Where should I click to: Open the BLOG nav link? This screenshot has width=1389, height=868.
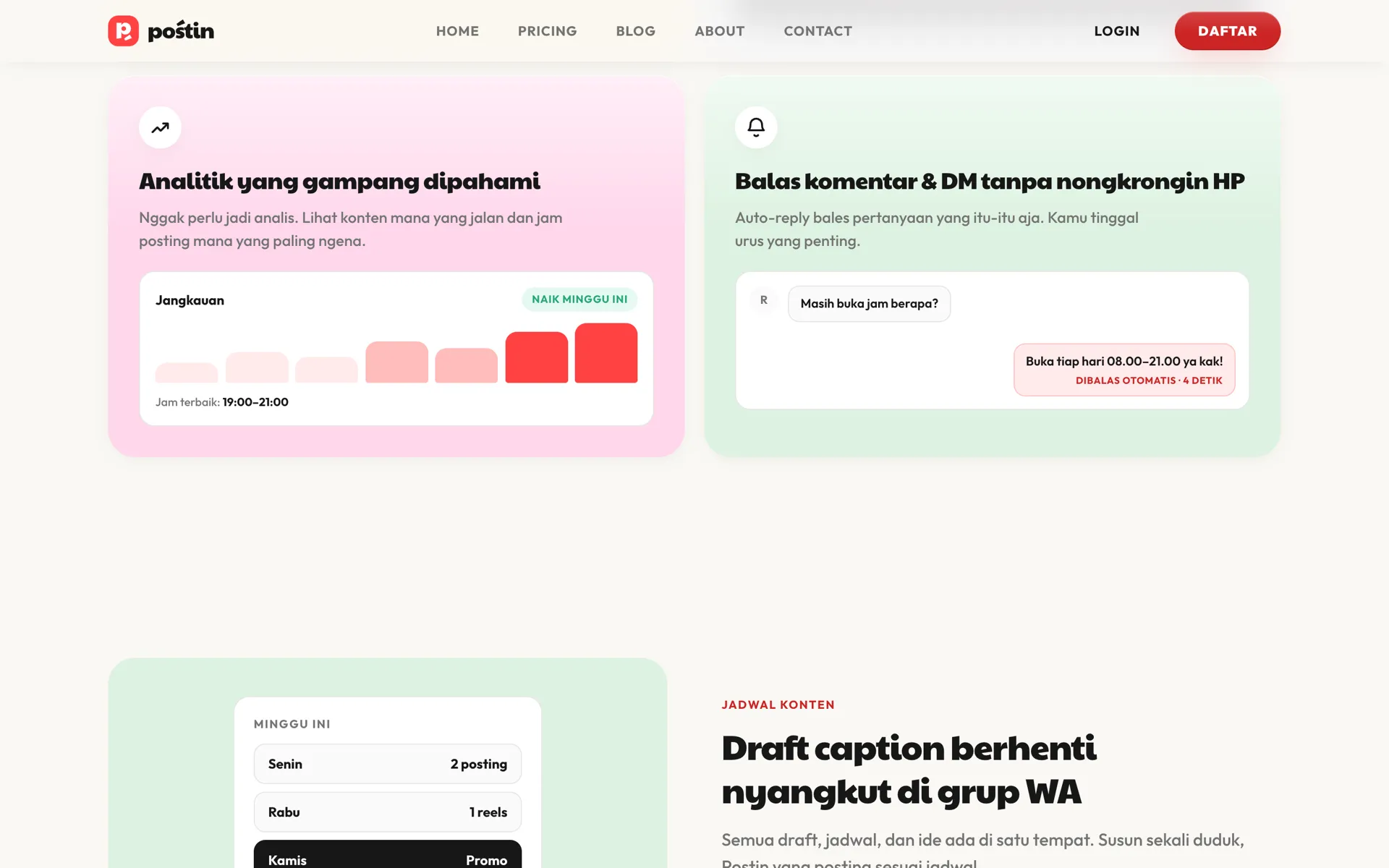[636, 31]
